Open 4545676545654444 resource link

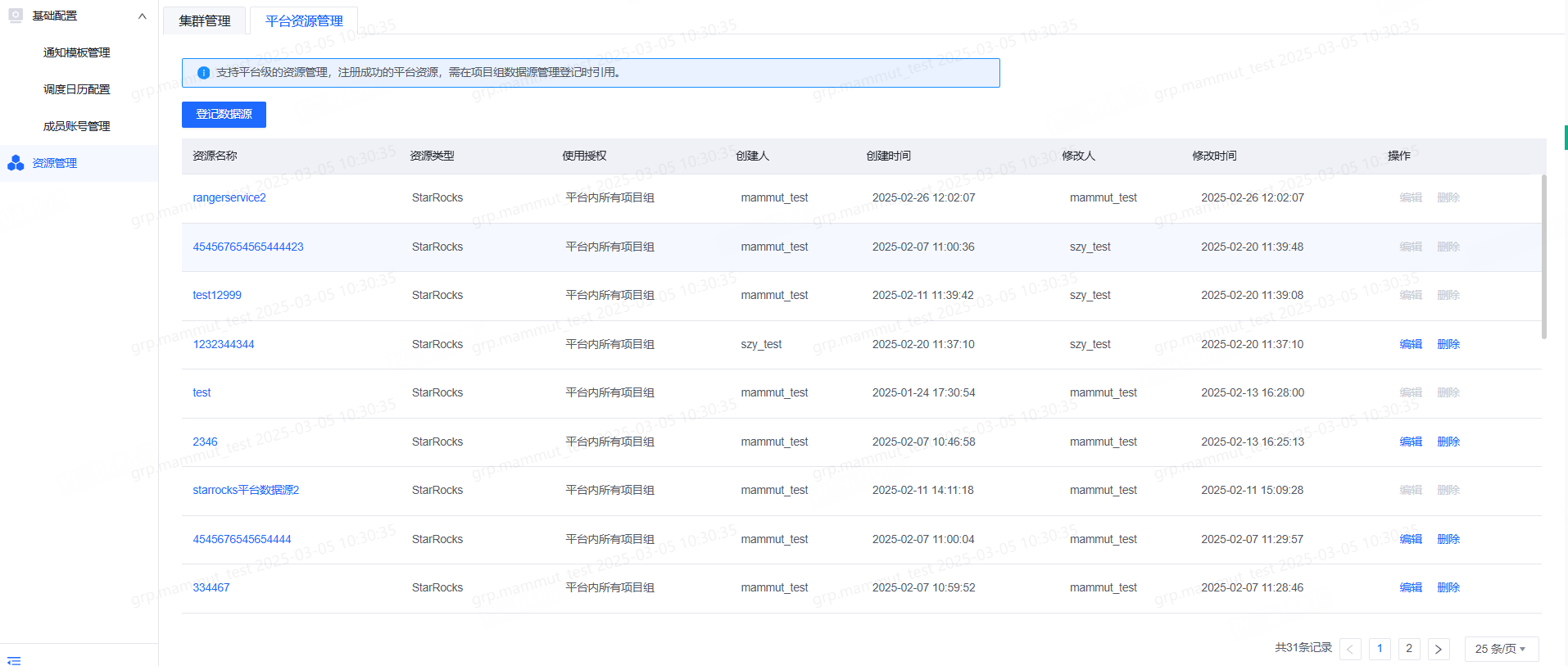pyautogui.click(x=242, y=539)
